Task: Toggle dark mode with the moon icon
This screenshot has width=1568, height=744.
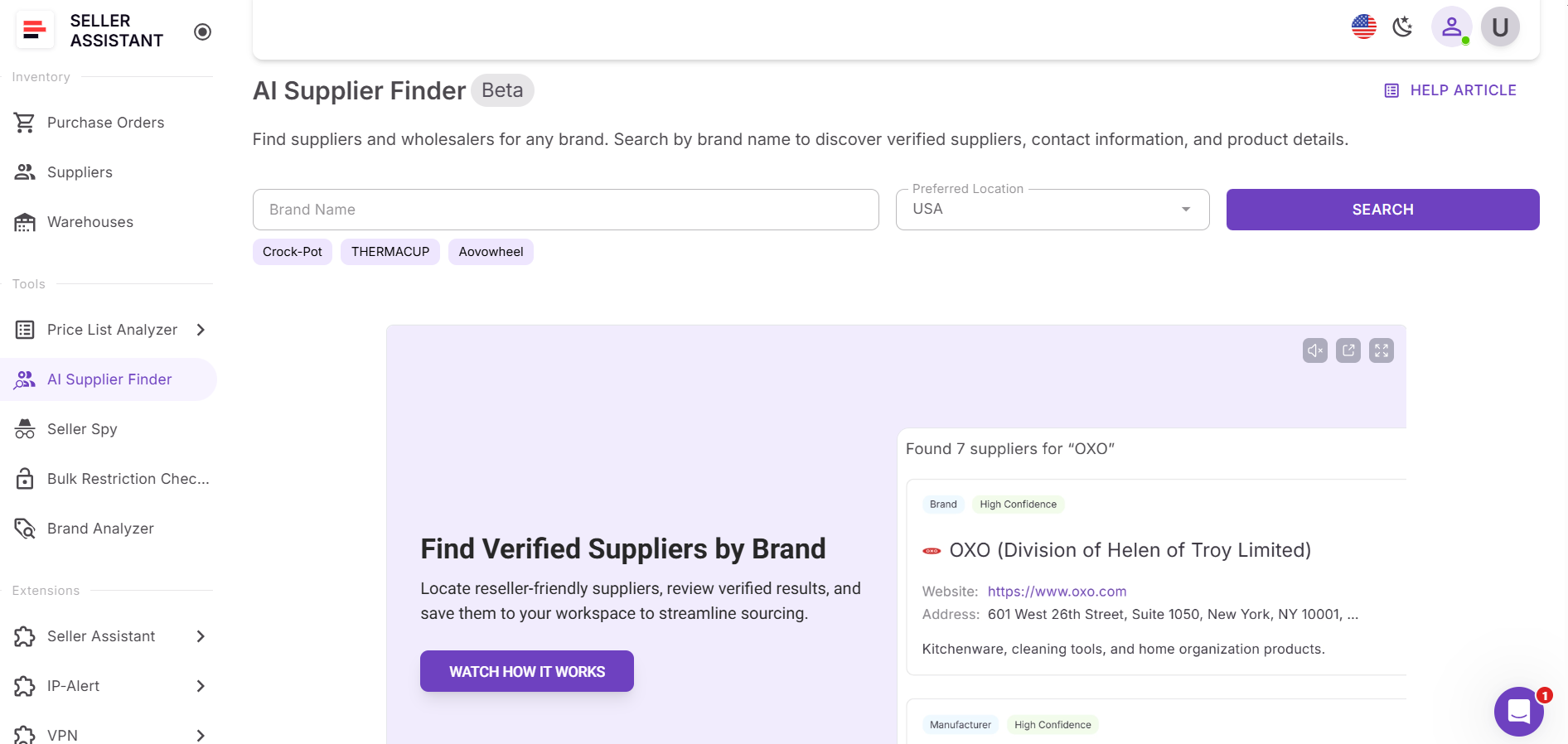Action: click(x=1403, y=27)
